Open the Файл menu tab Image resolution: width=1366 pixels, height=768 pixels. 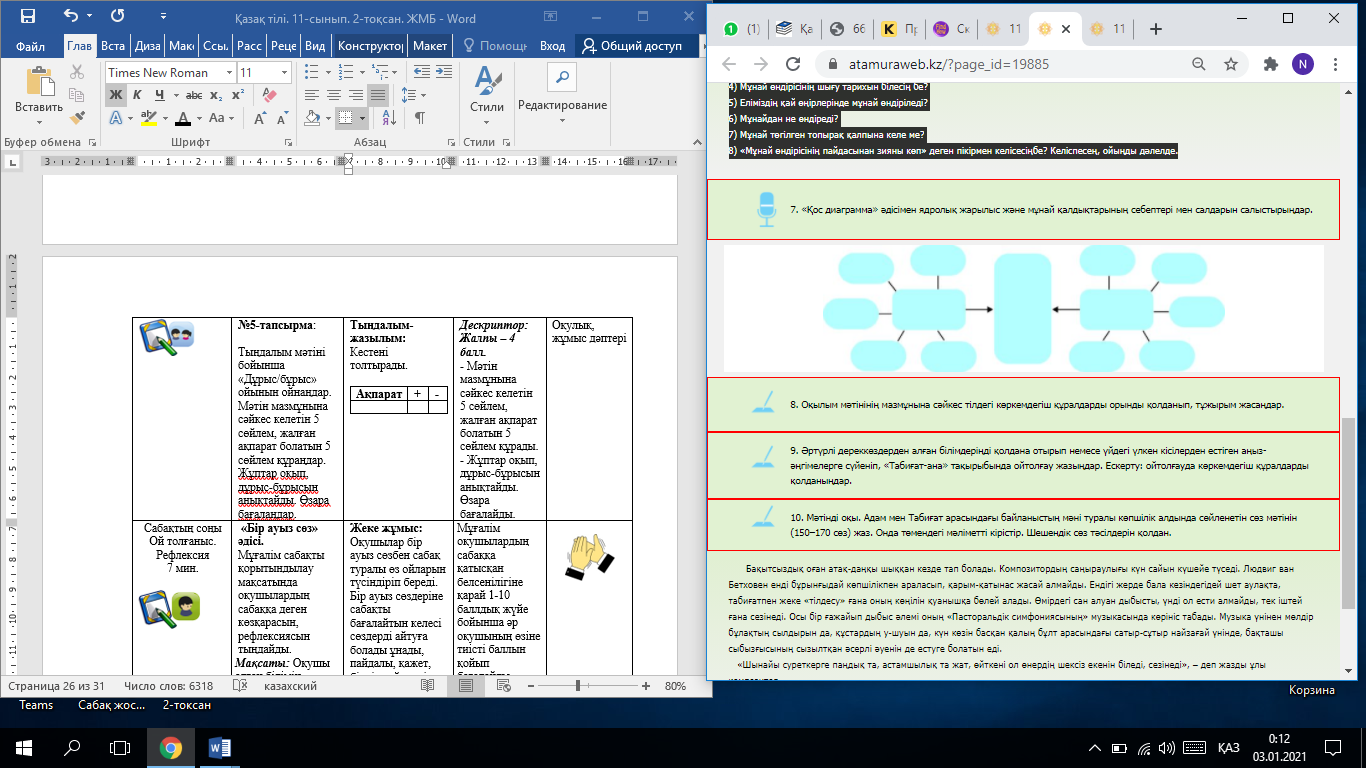click(x=30, y=46)
